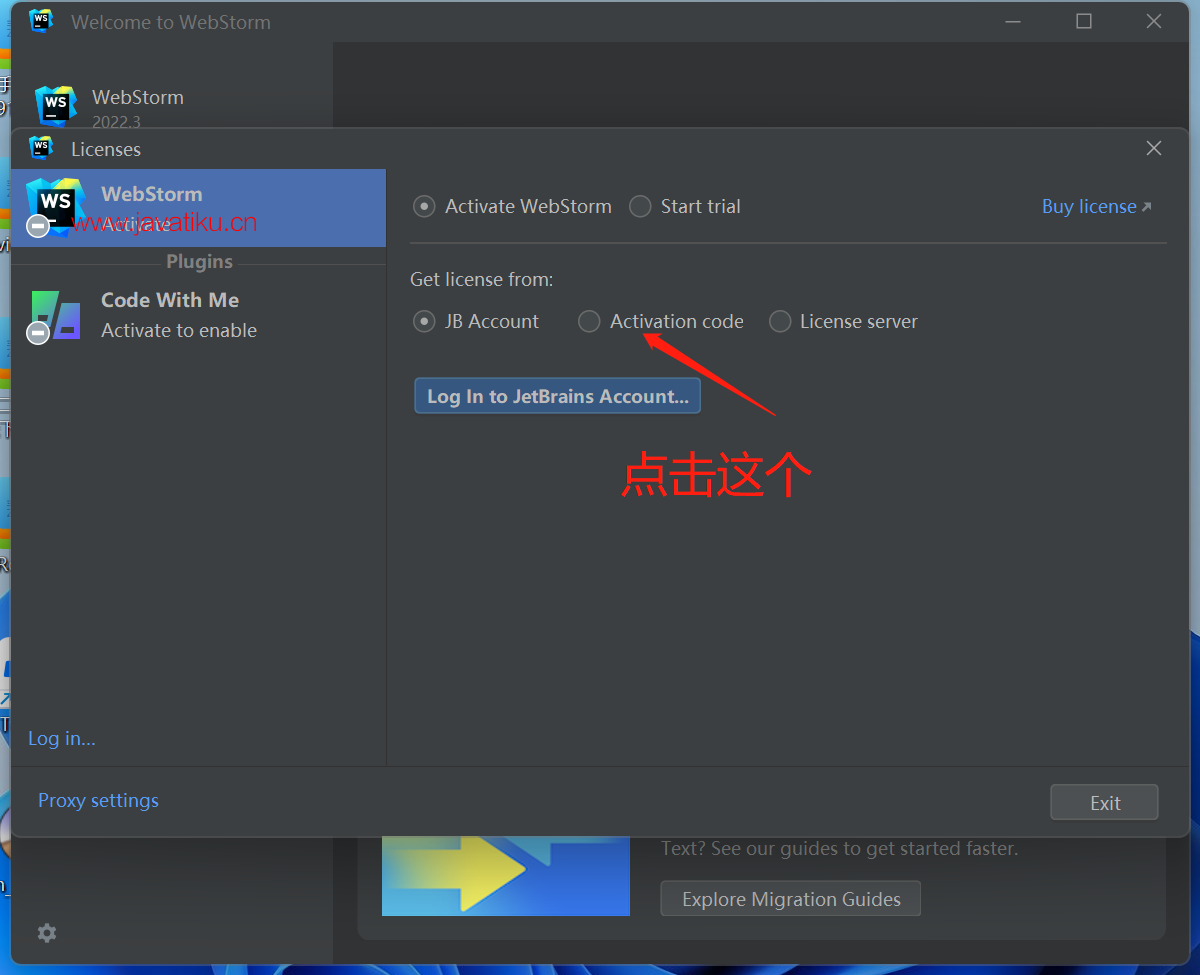Screen dimensions: 1200x975
Task: Close the Licenses dialog with X
Action: [x=1154, y=148]
